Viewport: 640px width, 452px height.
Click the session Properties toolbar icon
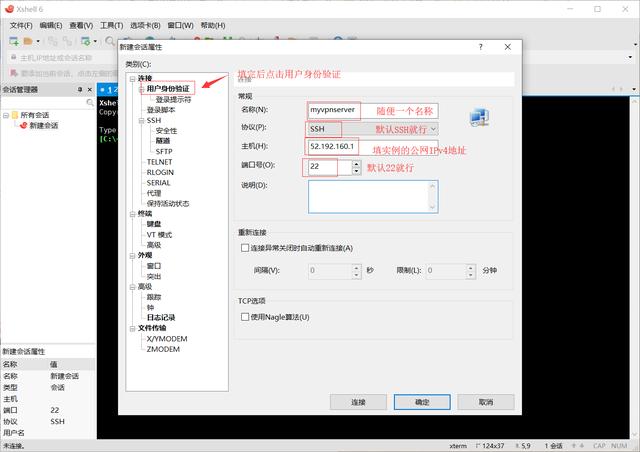86,41
